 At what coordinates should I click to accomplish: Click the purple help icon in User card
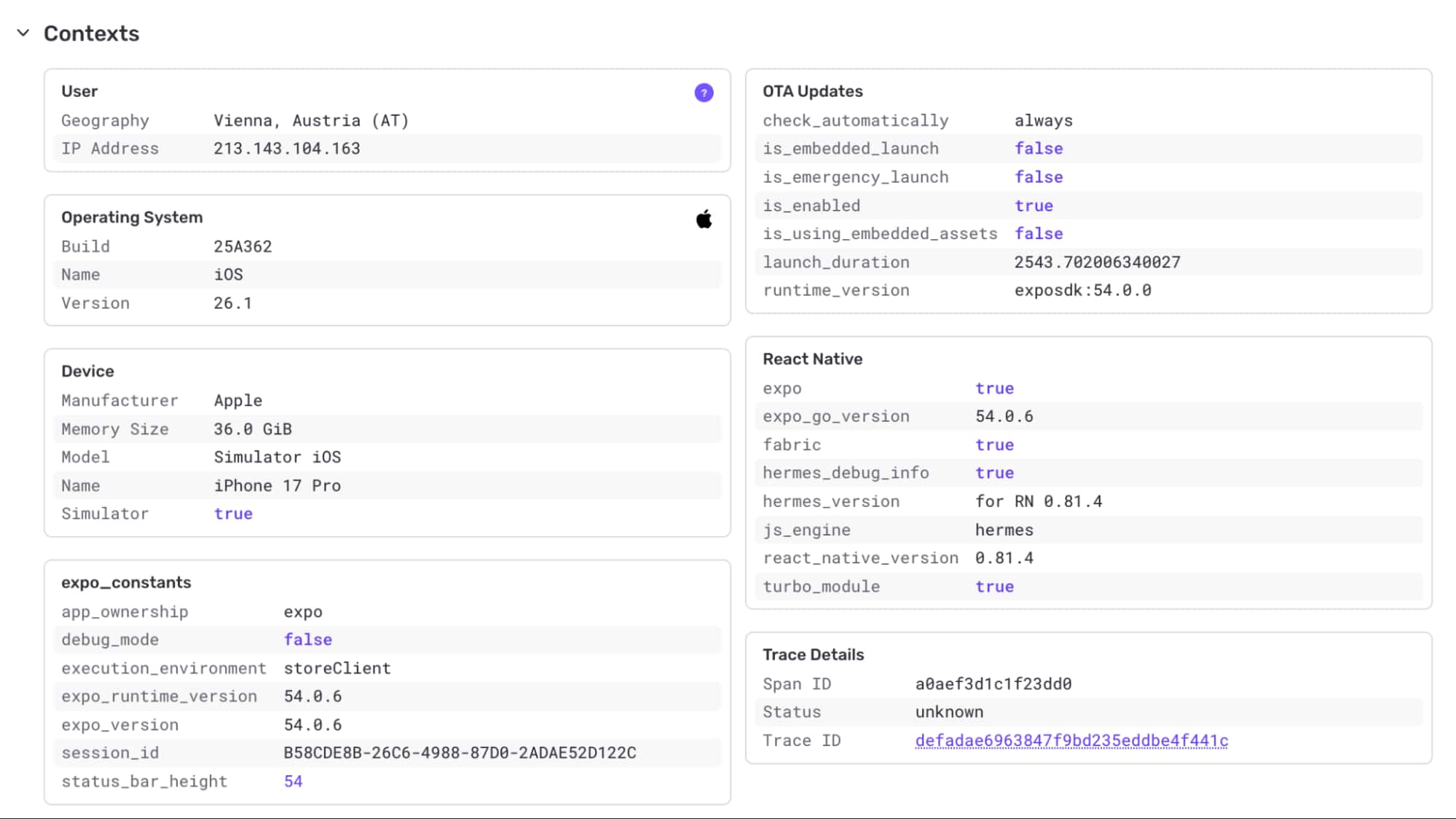click(x=704, y=93)
